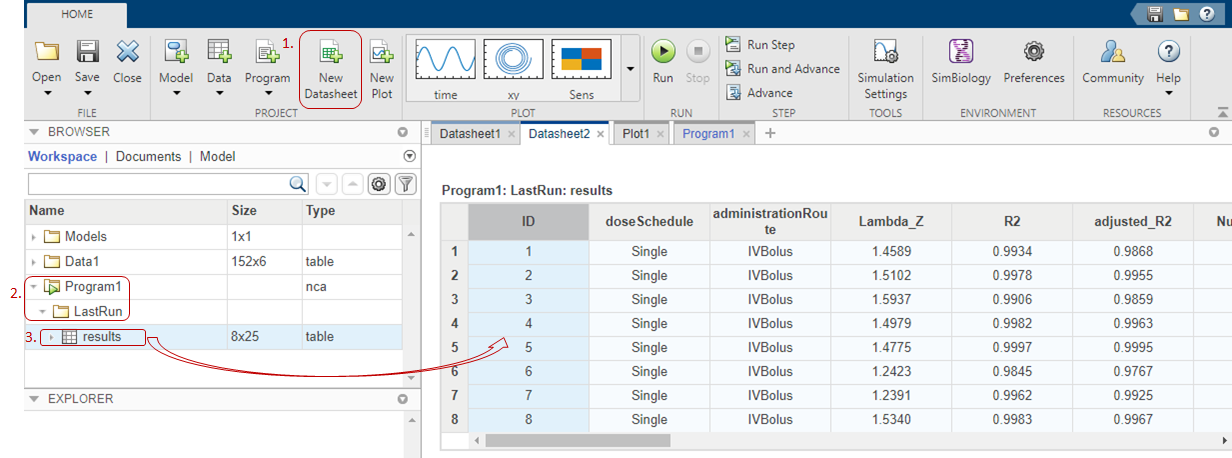Click the Program toolbar icon
The image size is (1232, 458).
click(267, 52)
